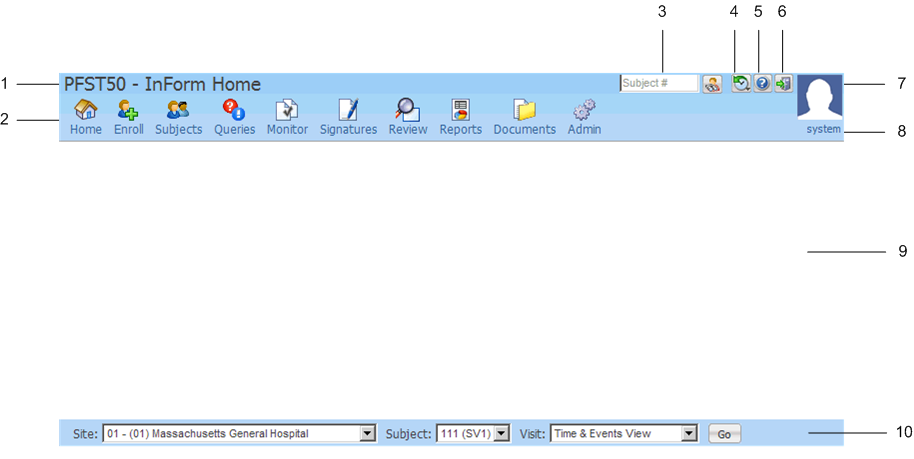Click the user avatar picture
The image size is (914, 459).
820,97
